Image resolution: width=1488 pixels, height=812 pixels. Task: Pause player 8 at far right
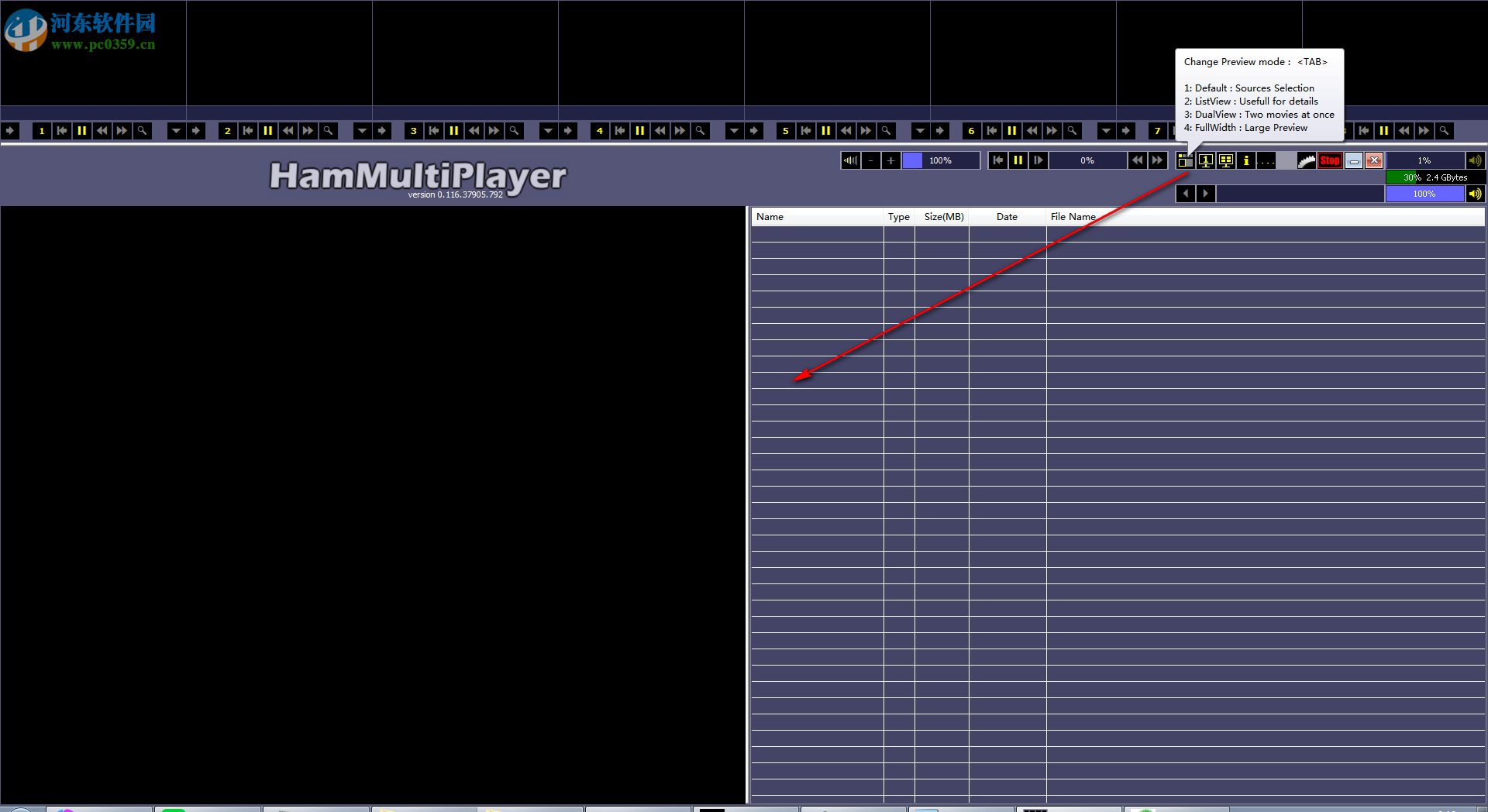pos(1384,131)
